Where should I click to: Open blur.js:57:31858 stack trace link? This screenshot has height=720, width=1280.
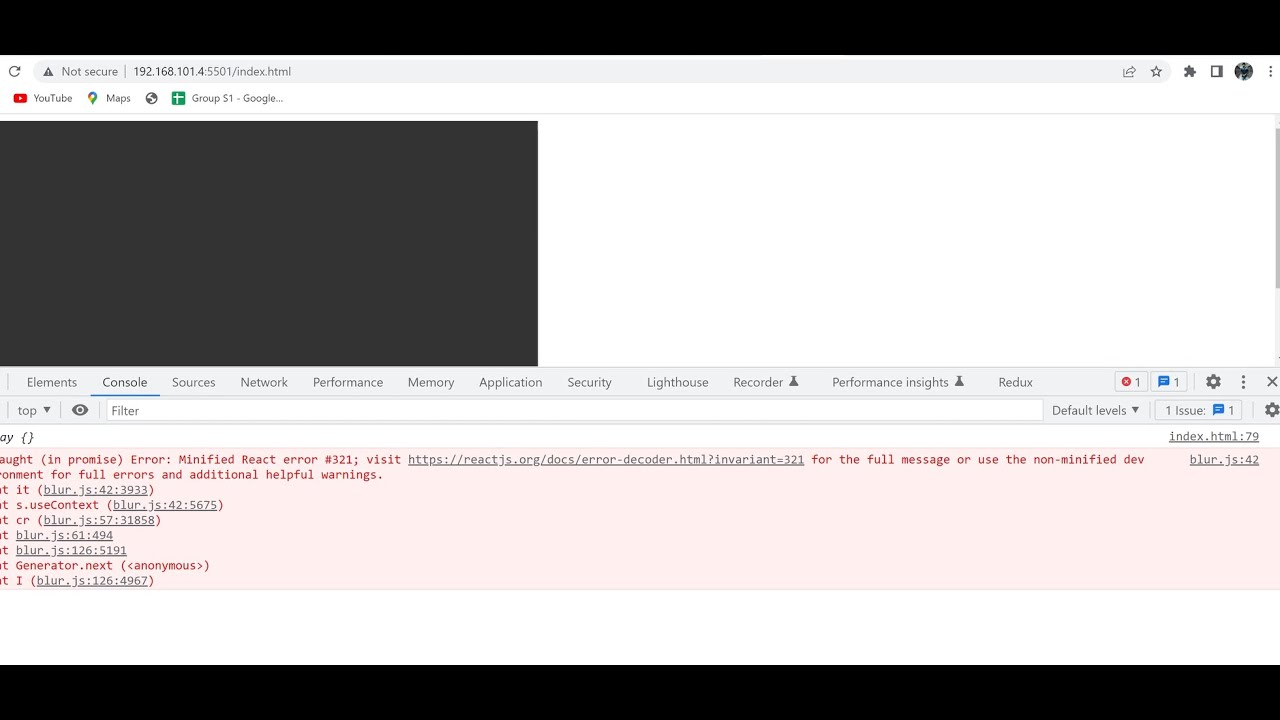tap(99, 520)
